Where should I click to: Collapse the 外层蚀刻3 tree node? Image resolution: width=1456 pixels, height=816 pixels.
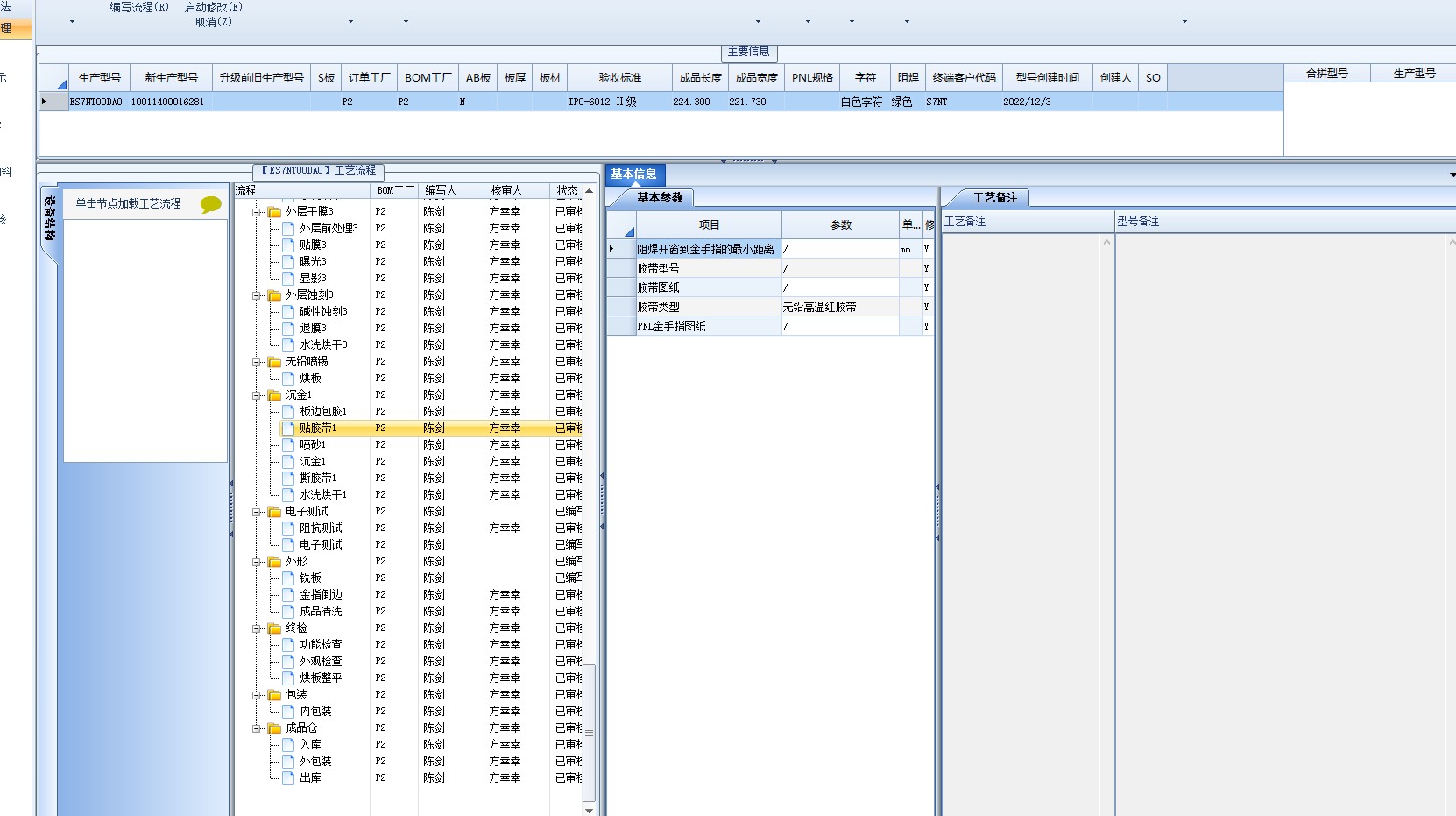258,295
